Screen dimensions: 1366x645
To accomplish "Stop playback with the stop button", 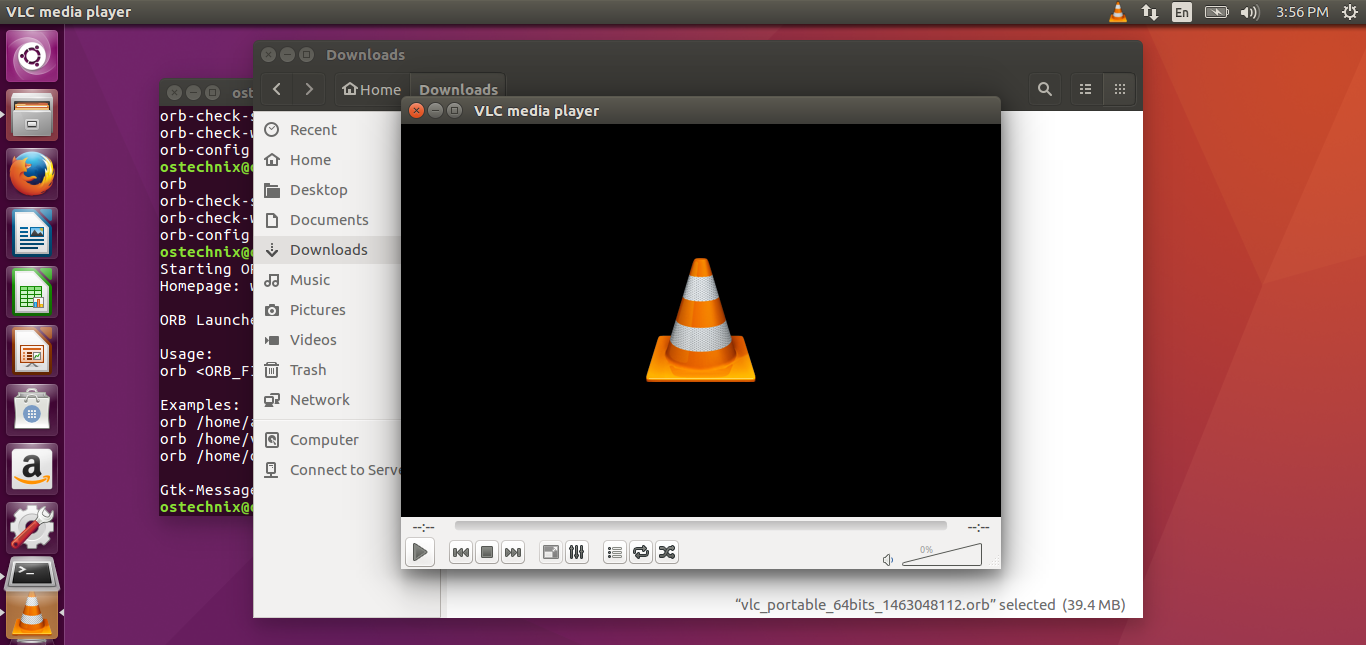I will tap(487, 552).
